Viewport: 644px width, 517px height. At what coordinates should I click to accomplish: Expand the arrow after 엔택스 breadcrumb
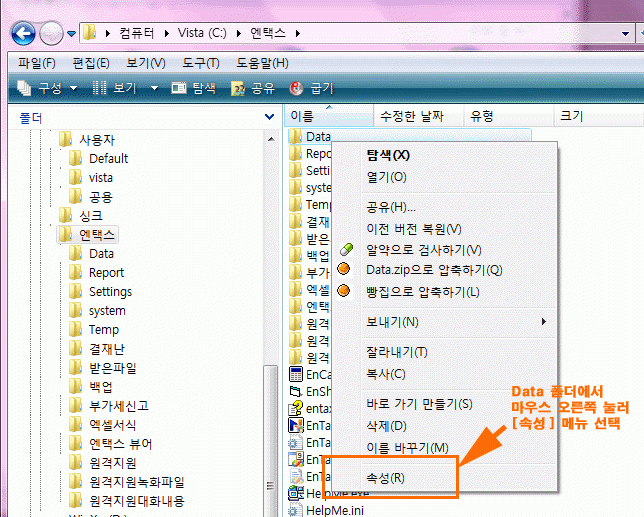click(x=298, y=33)
